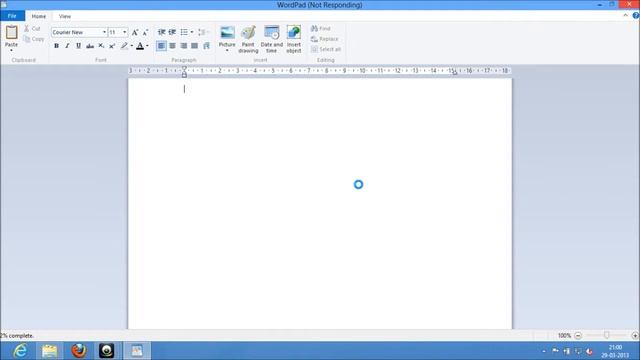This screenshot has width=640, height=360.
Task: Expand the highlight color dropdown arrow
Action: 132,46
